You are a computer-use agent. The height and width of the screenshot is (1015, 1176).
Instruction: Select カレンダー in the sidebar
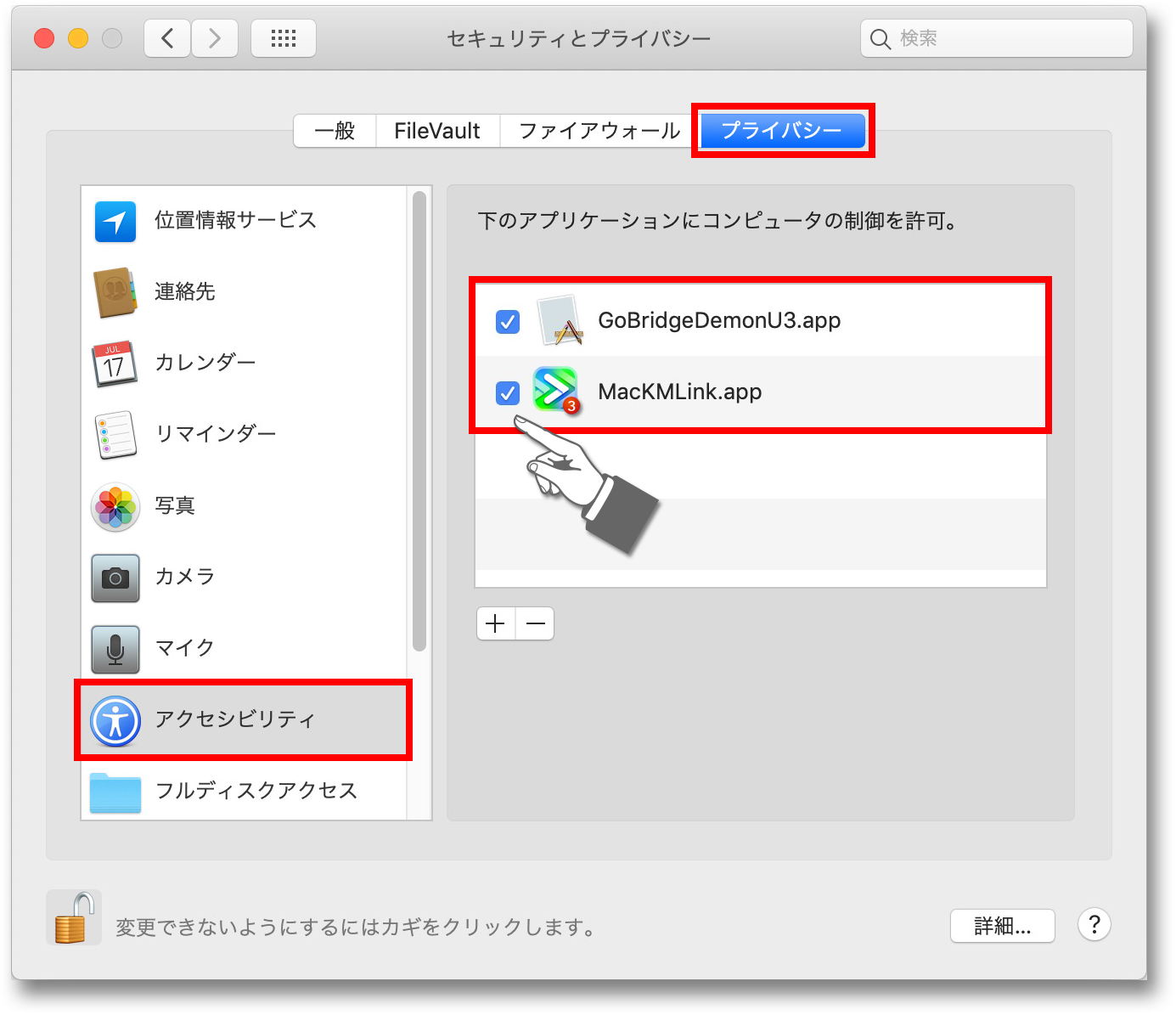coord(245,364)
